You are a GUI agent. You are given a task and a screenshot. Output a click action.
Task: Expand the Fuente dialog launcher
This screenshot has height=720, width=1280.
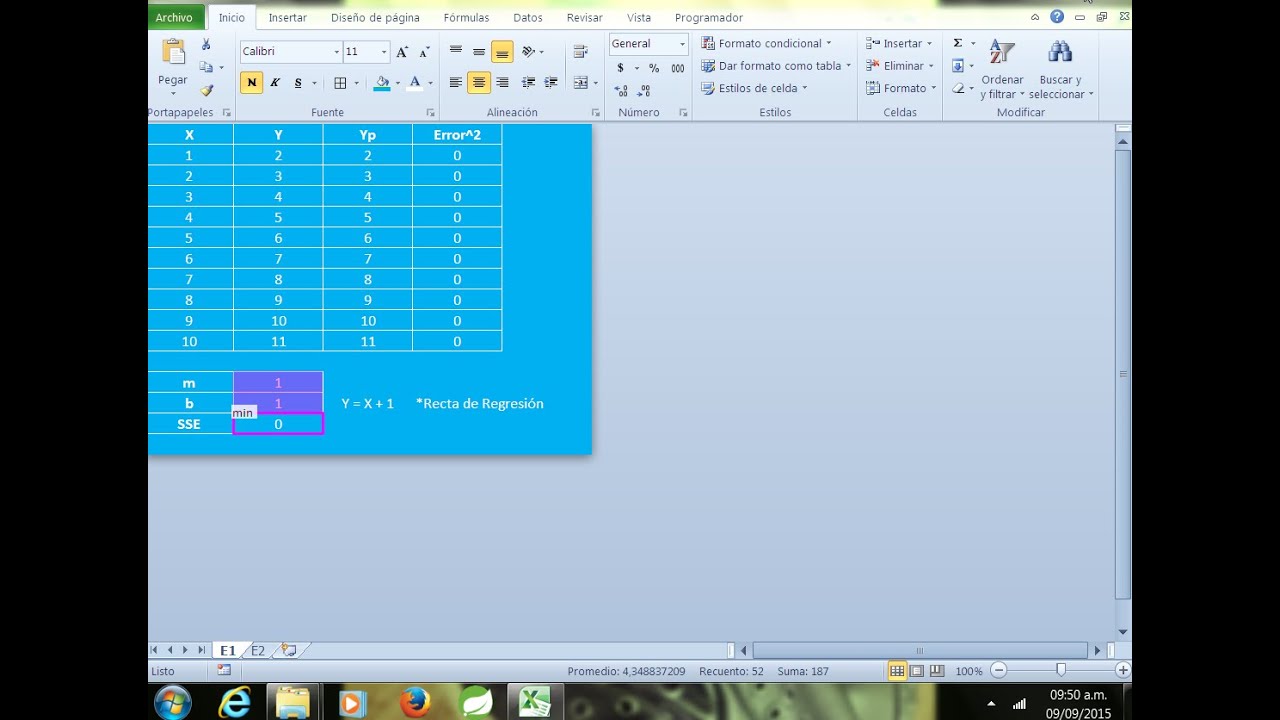(430, 113)
